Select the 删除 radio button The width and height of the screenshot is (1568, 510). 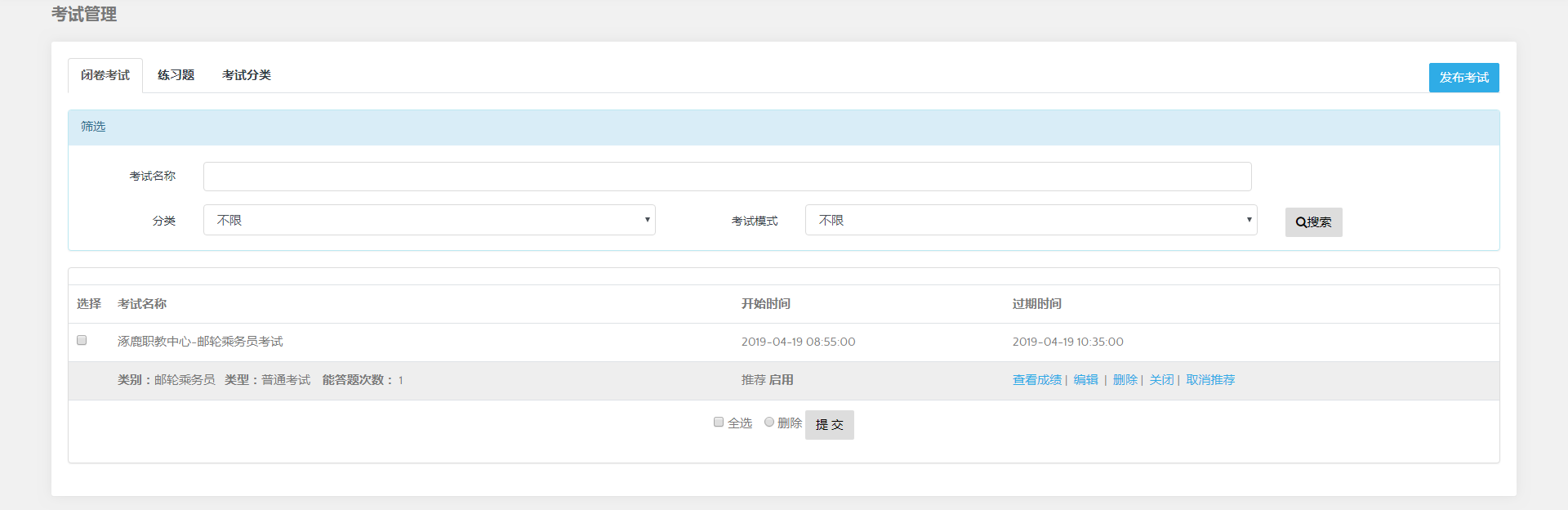coord(769,422)
